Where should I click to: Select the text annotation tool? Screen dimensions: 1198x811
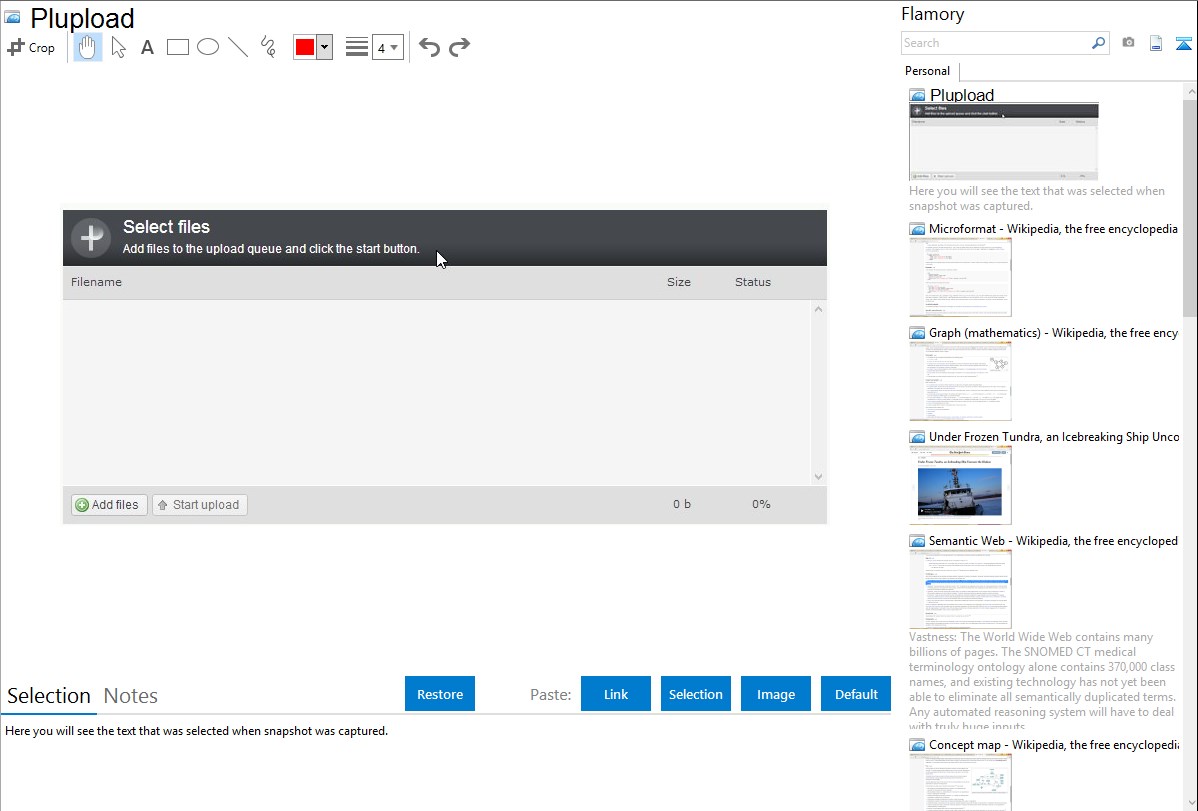click(147, 47)
